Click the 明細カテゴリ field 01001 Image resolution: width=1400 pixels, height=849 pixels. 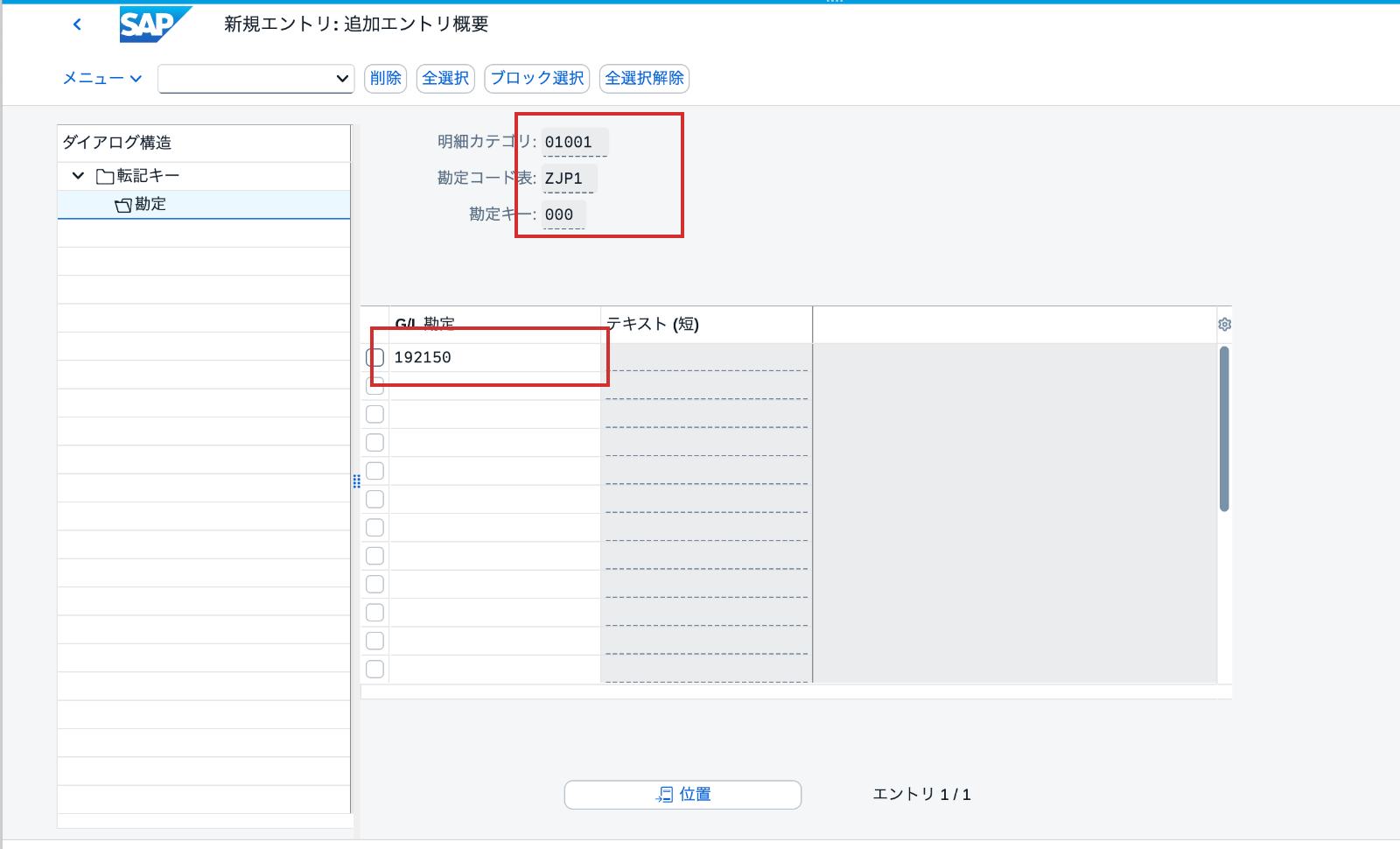click(x=575, y=142)
